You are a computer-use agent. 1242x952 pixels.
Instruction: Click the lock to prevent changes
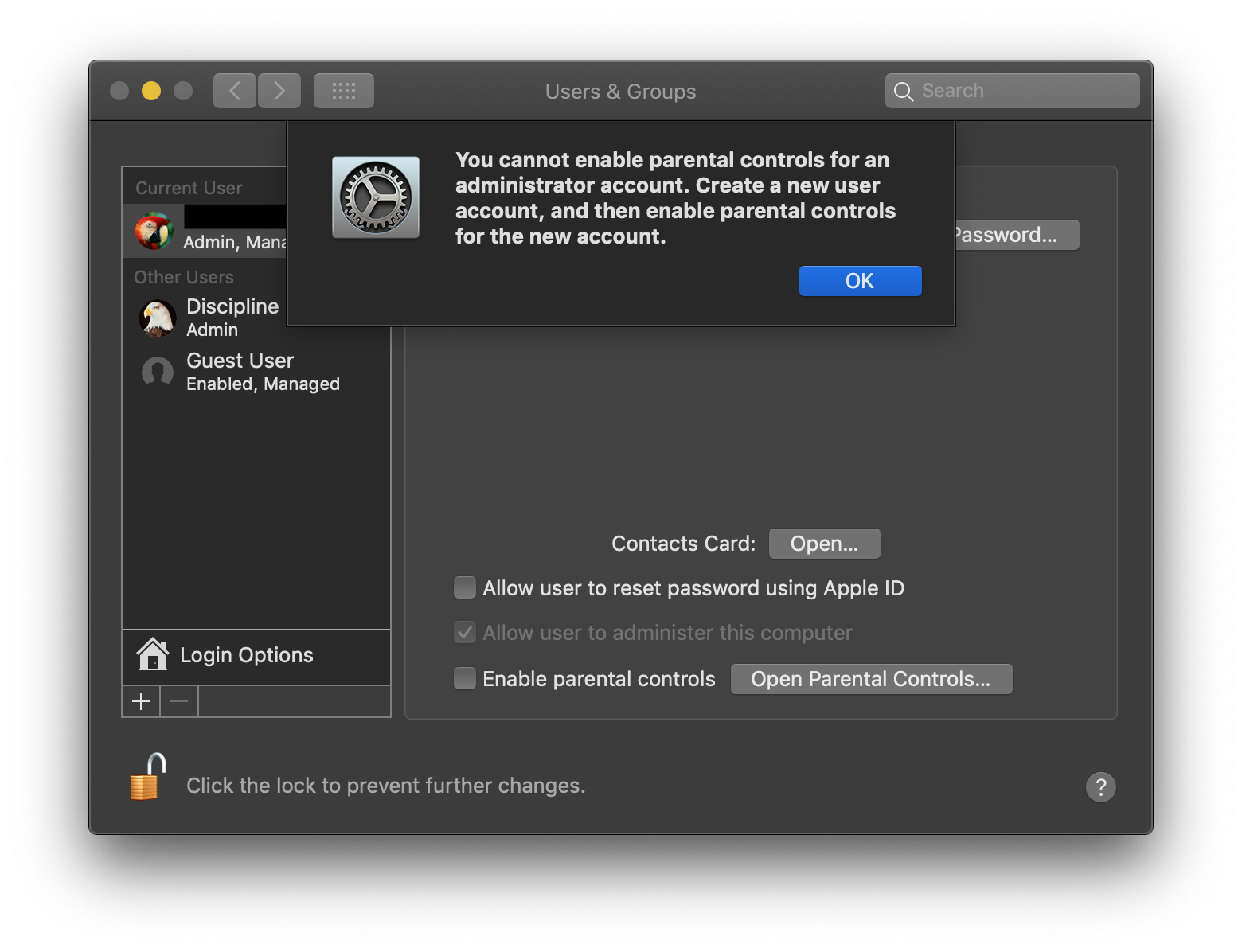click(x=148, y=776)
